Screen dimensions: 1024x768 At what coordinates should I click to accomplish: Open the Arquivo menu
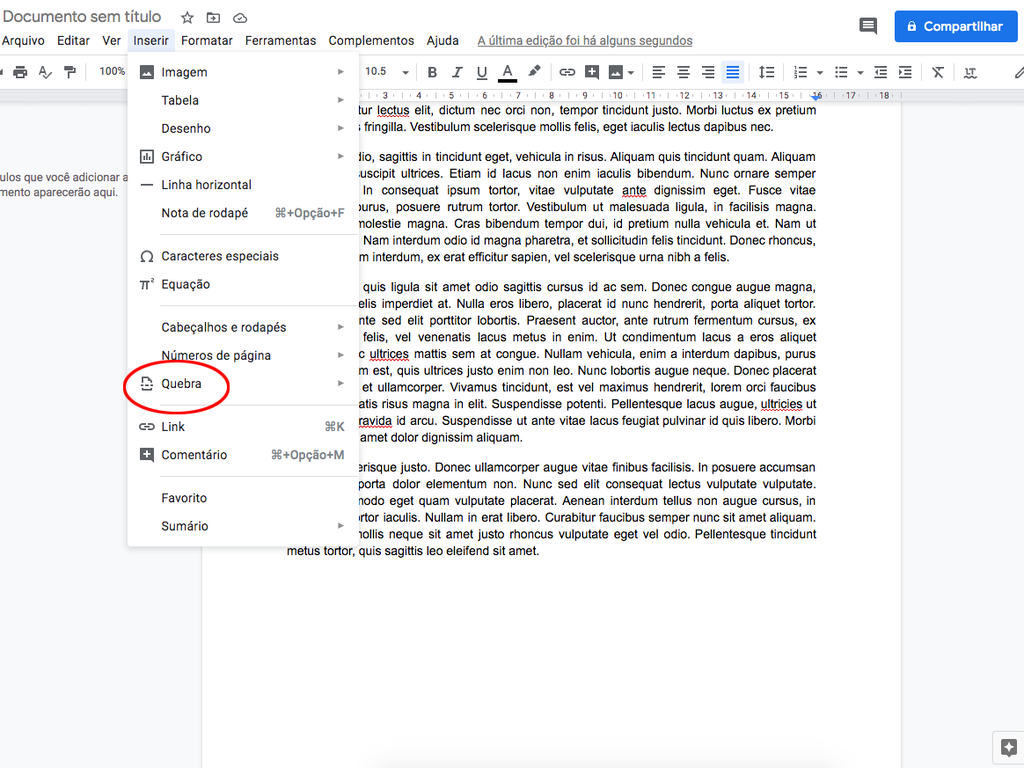[x=23, y=40]
